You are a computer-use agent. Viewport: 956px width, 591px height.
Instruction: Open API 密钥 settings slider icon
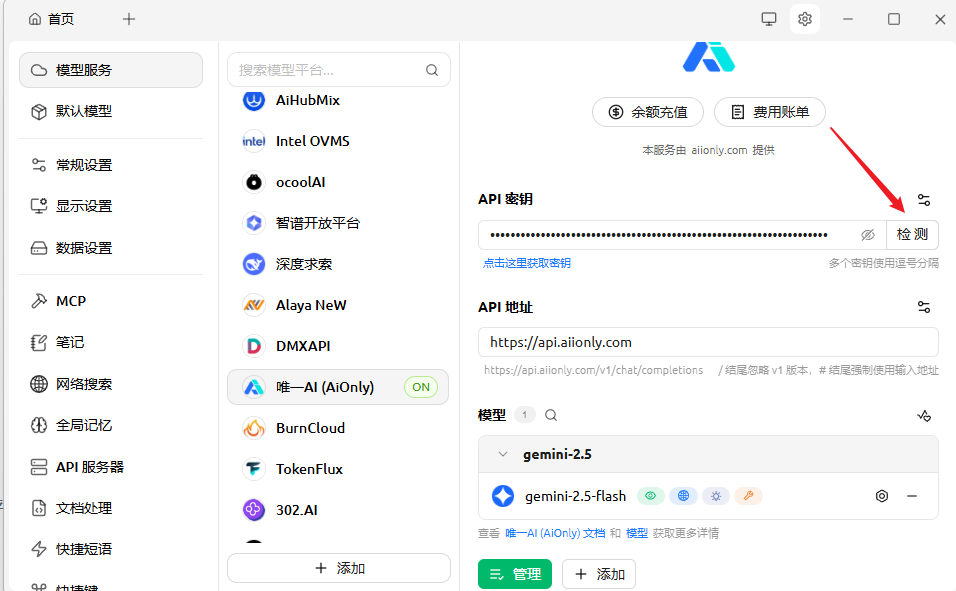point(924,199)
